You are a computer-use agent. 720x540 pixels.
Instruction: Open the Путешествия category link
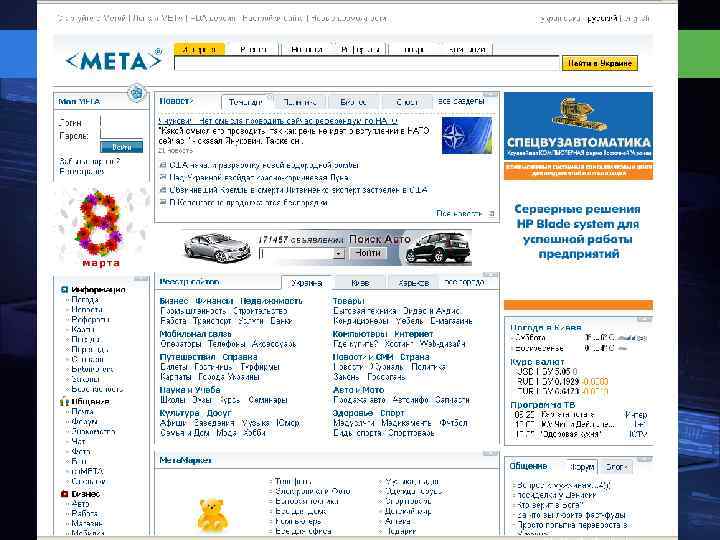click(187, 357)
